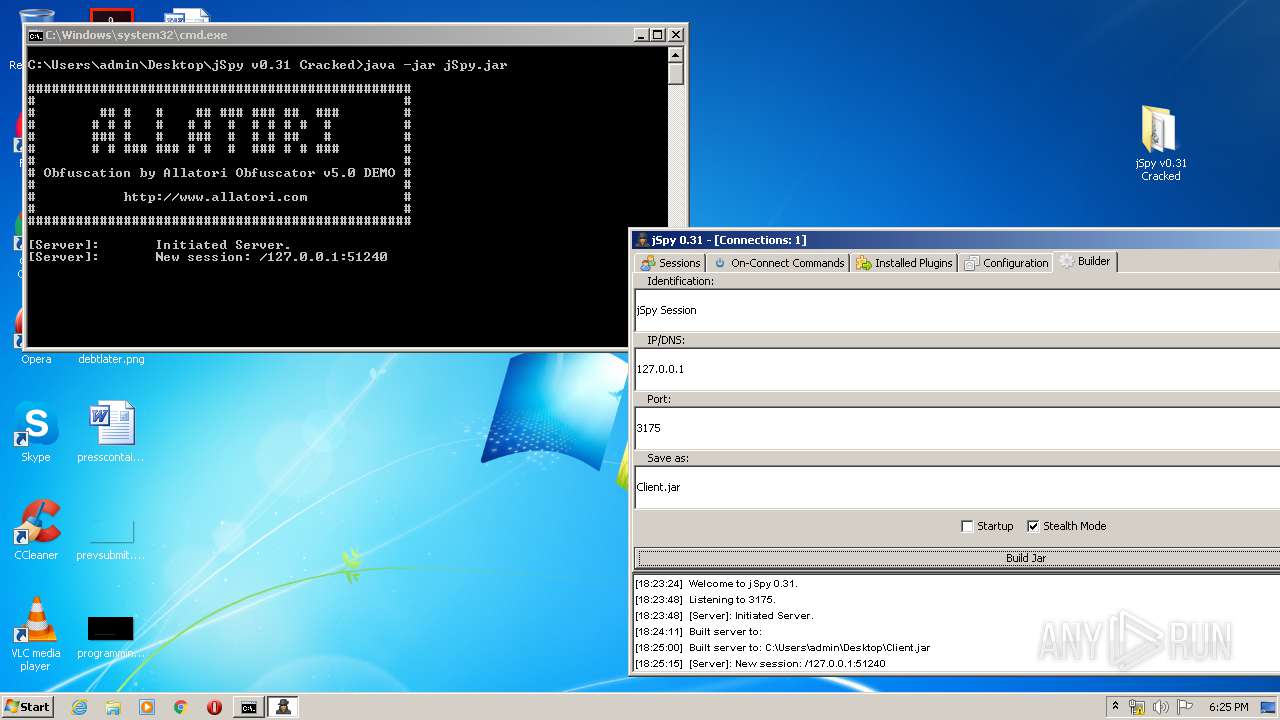1280x720 pixels.
Task: Click the IP/DNS field showing 127.0.0.1
Action: [x=958, y=369]
